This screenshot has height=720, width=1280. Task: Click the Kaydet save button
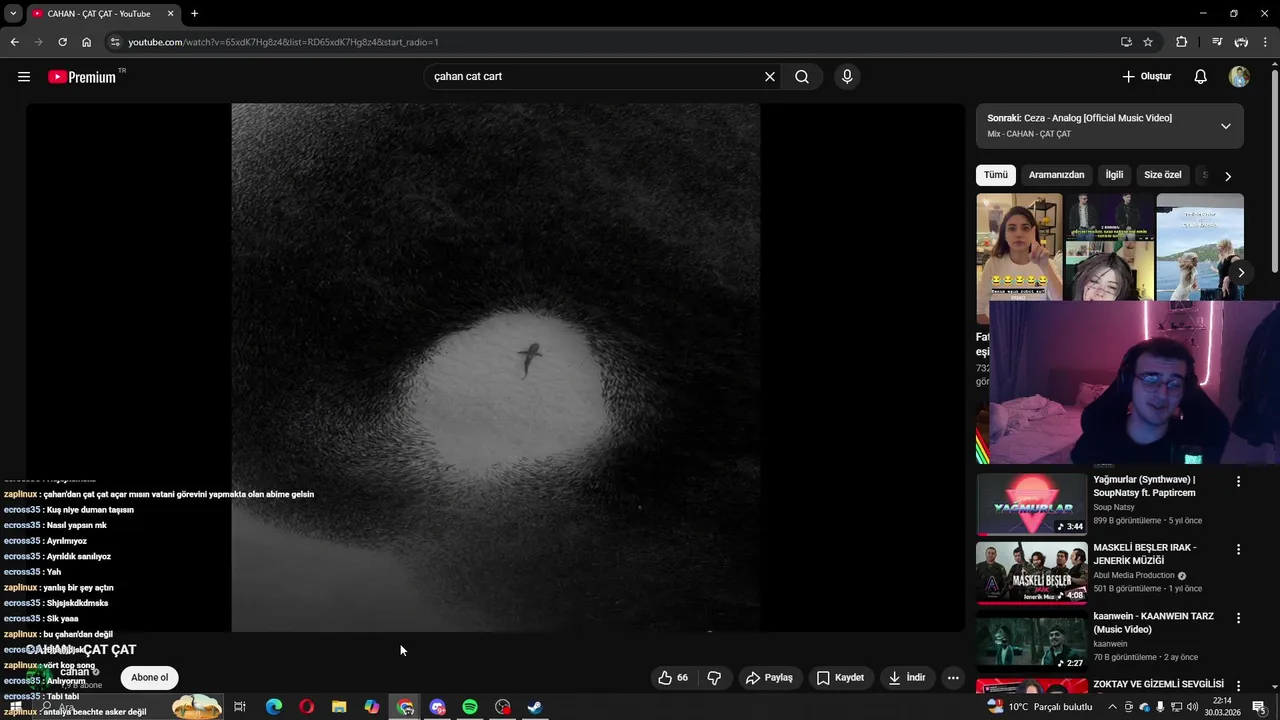(840, 678)
